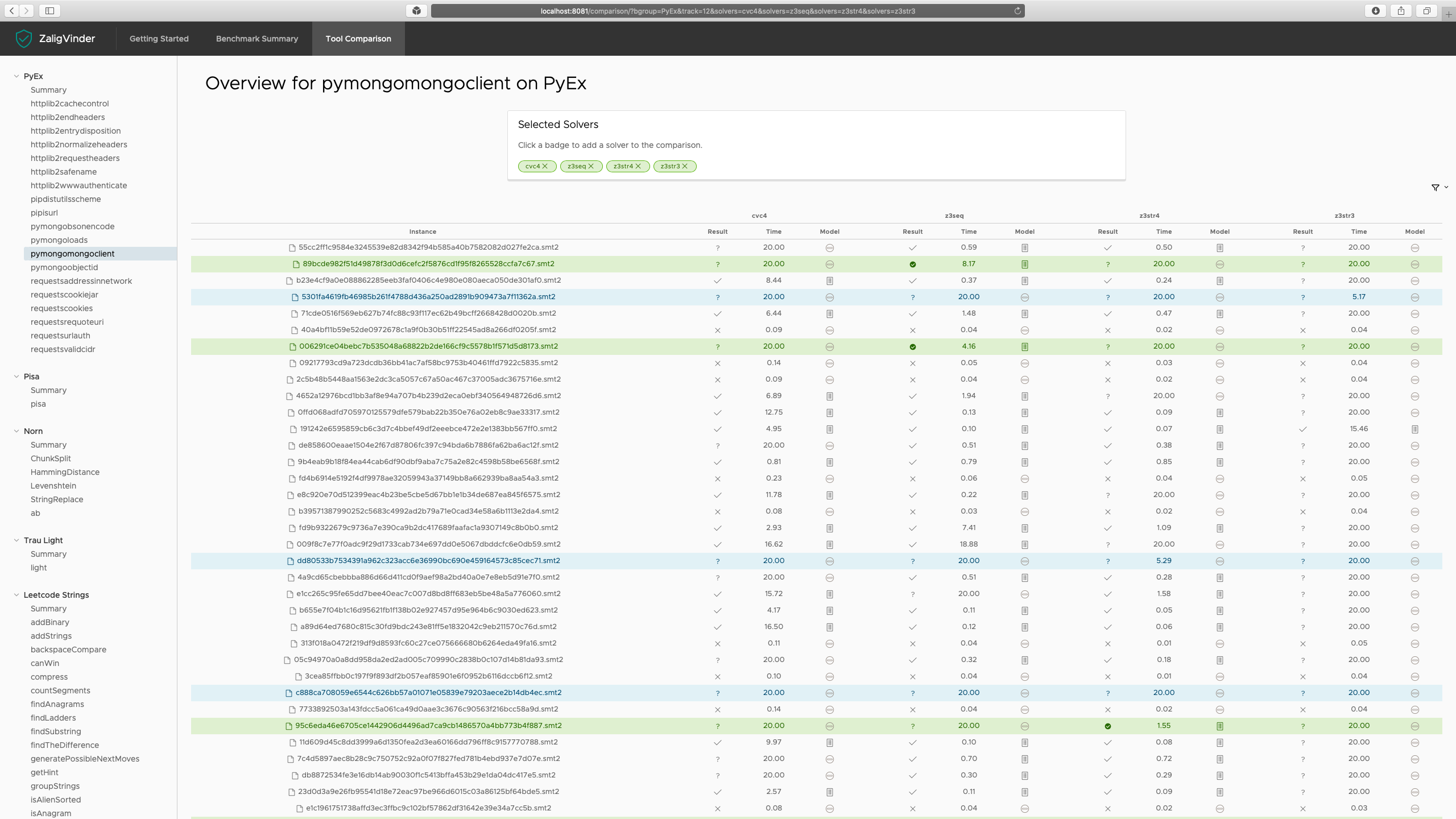Open instance dd80533b7534391a962c link
1456x819 pixels.
click(x=428, y=561)
